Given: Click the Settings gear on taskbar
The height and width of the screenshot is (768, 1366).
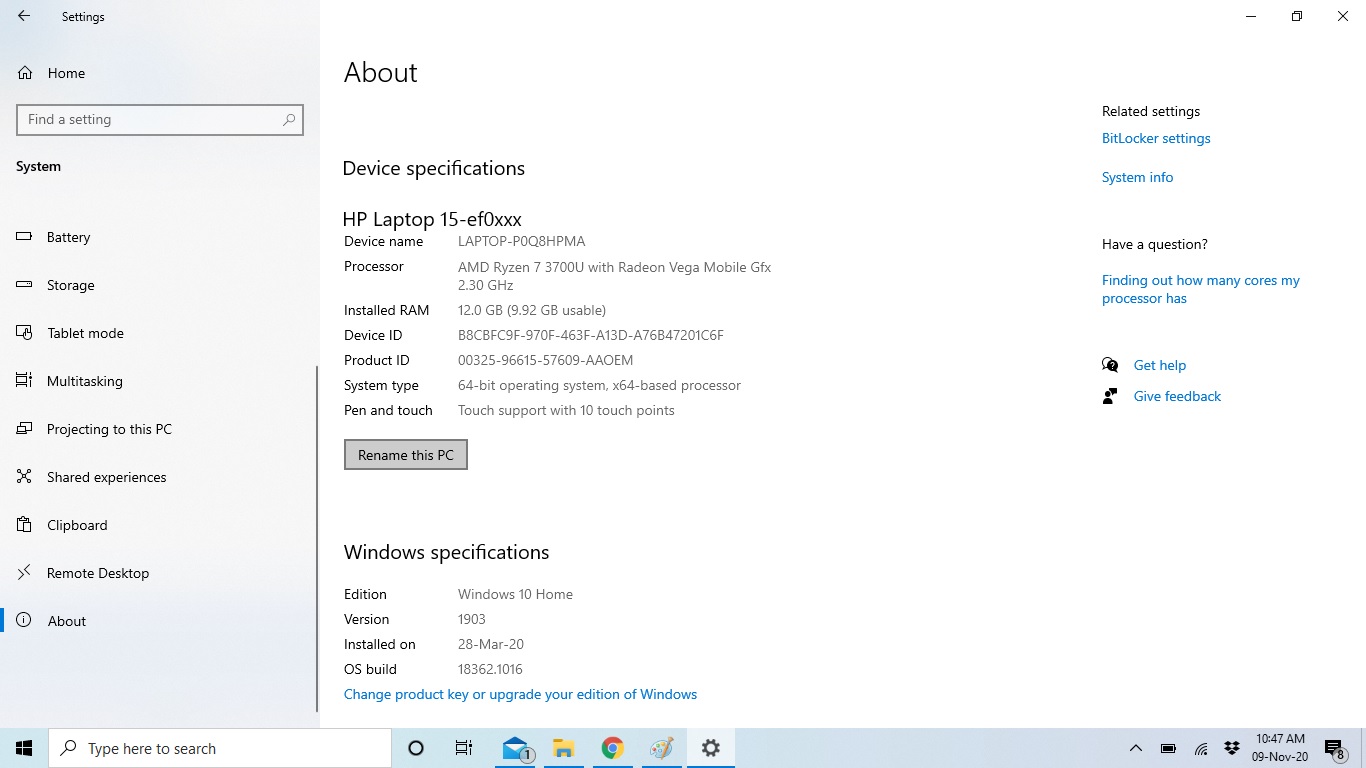Looking at the screenshot, I should click(711, 748).
